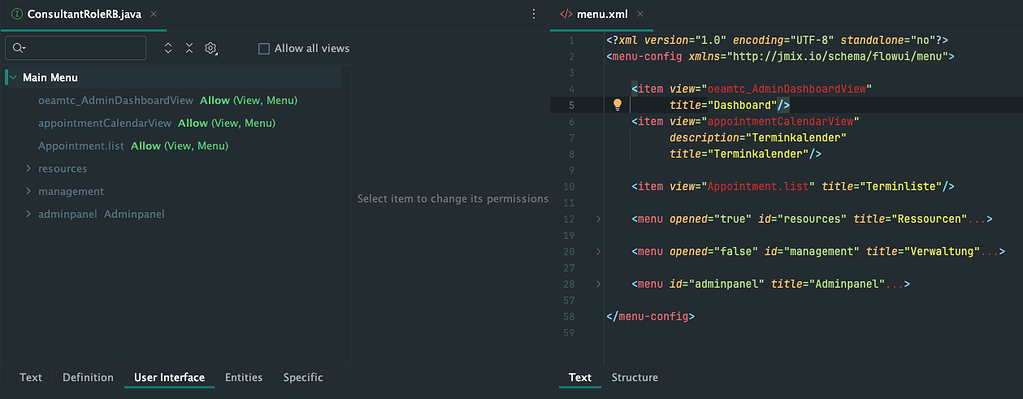Select the management tree row label
The width and height of the screenshot is (1023, 399).
pyautogui.click(x=71, y=191)
